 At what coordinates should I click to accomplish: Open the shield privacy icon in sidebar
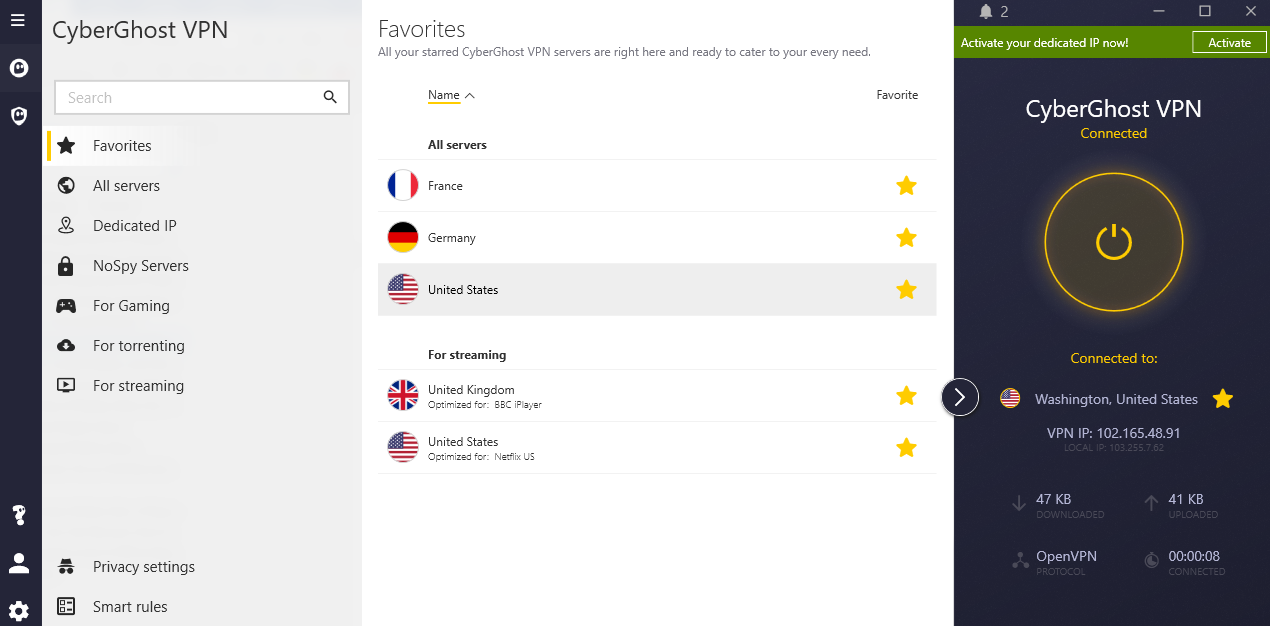click(x=18, y=116)
